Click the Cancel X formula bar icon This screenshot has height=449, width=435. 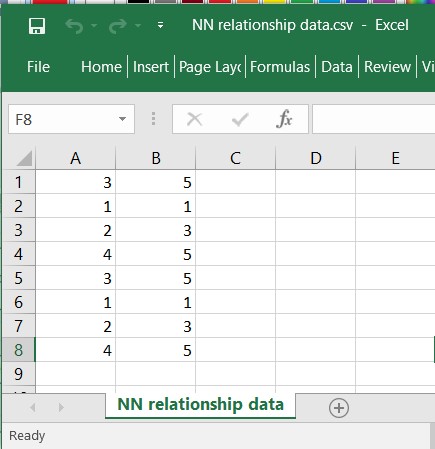click(195, 119)
